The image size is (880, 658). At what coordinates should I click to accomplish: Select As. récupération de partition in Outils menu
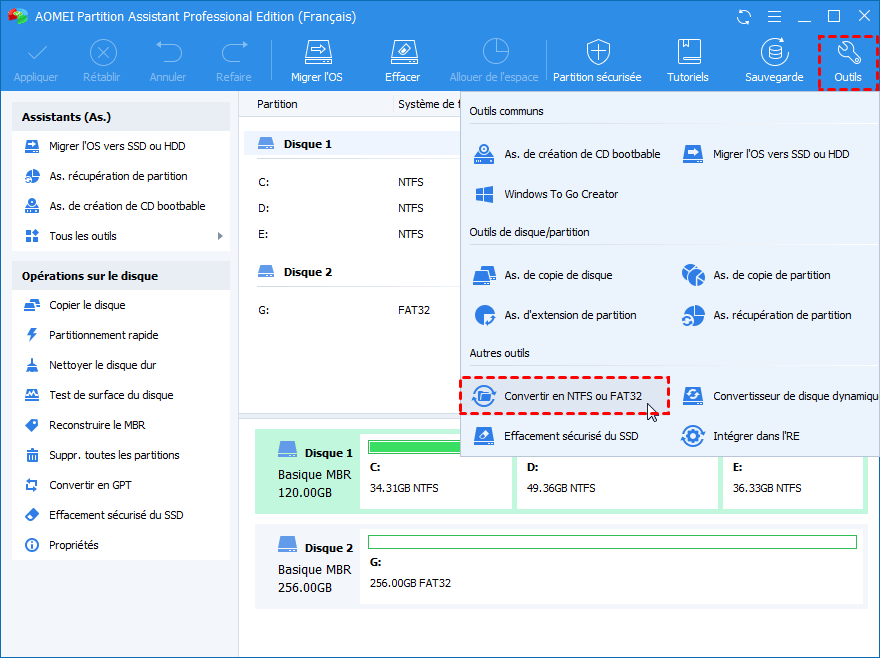(767, 315)
